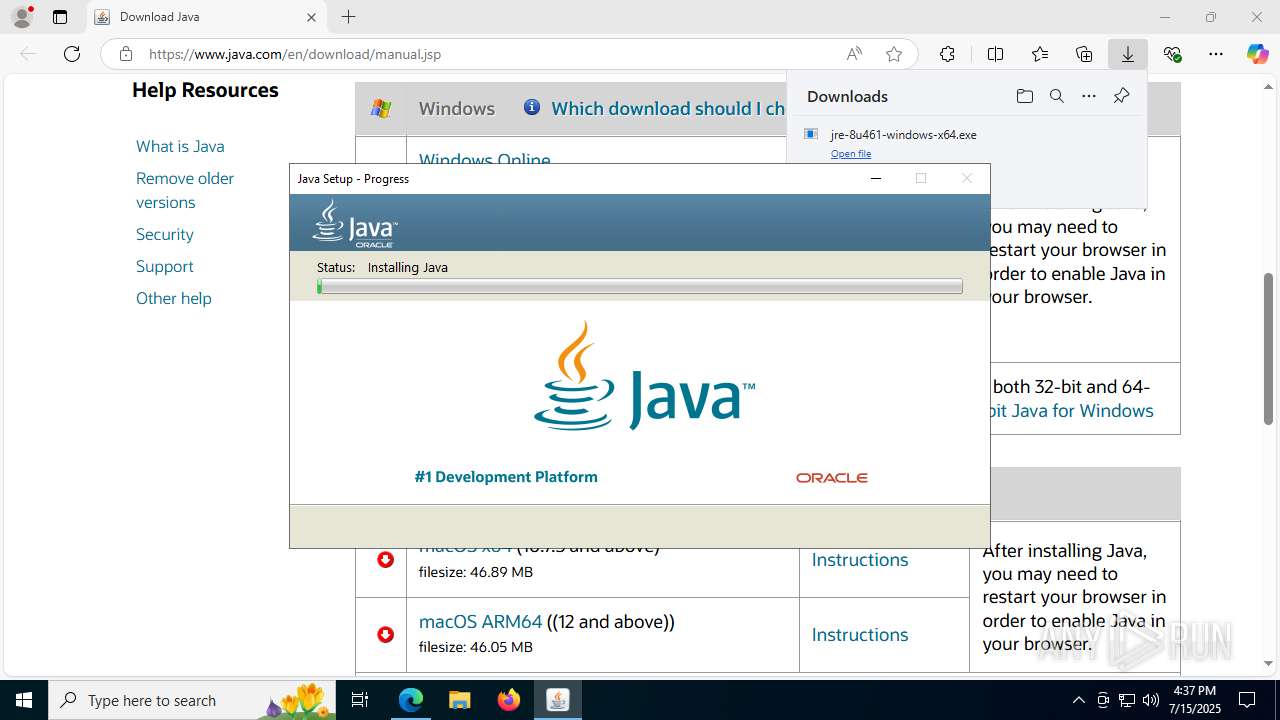Open Instructions for macOS x64

tap(860, 560)
